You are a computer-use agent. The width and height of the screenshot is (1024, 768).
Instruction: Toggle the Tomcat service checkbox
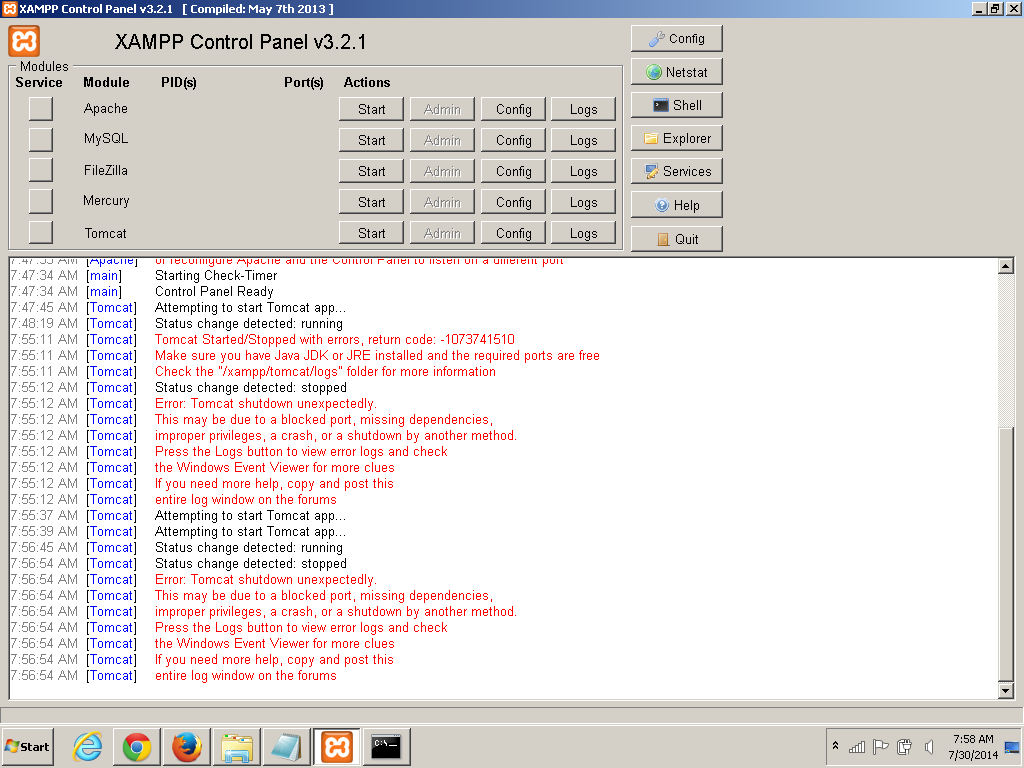coord(40,233)
